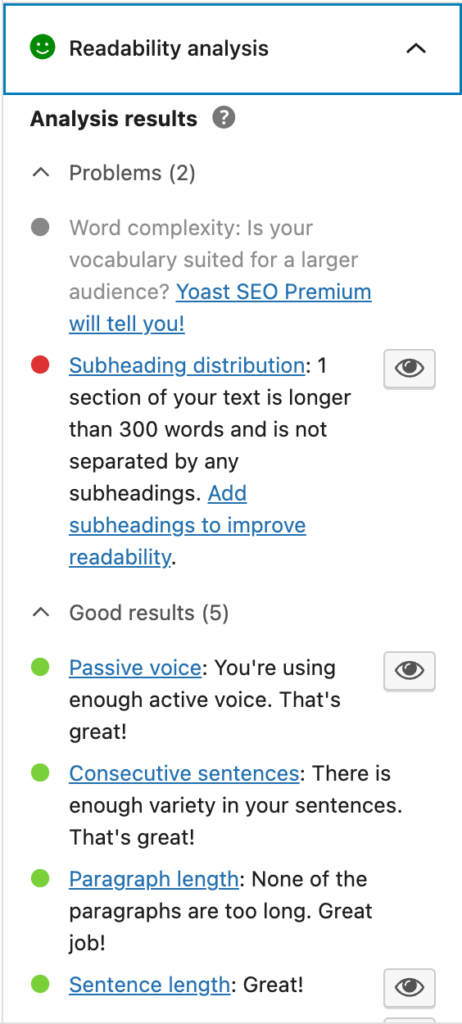This screenshot has width=462, height=1024.
Task: Follow the Add subheadings to improve readability link
Action: pos(188,525)
